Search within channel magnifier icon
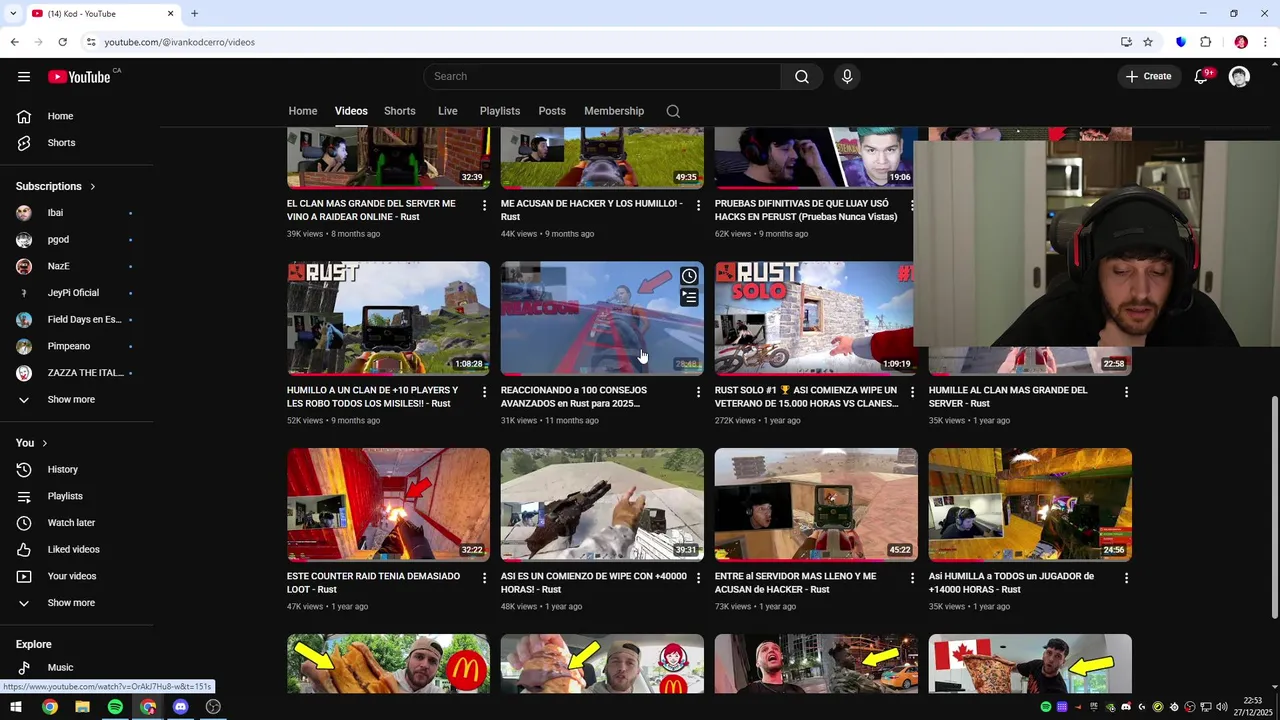The height and width of the screenshot is (720, 1280). tap(673, 111)
